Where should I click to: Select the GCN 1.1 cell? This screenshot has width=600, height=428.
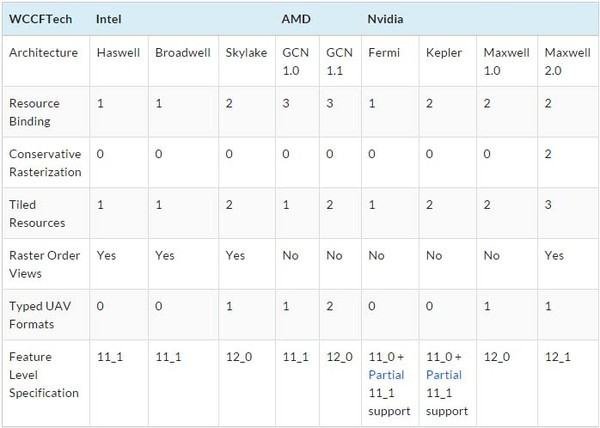337,60
